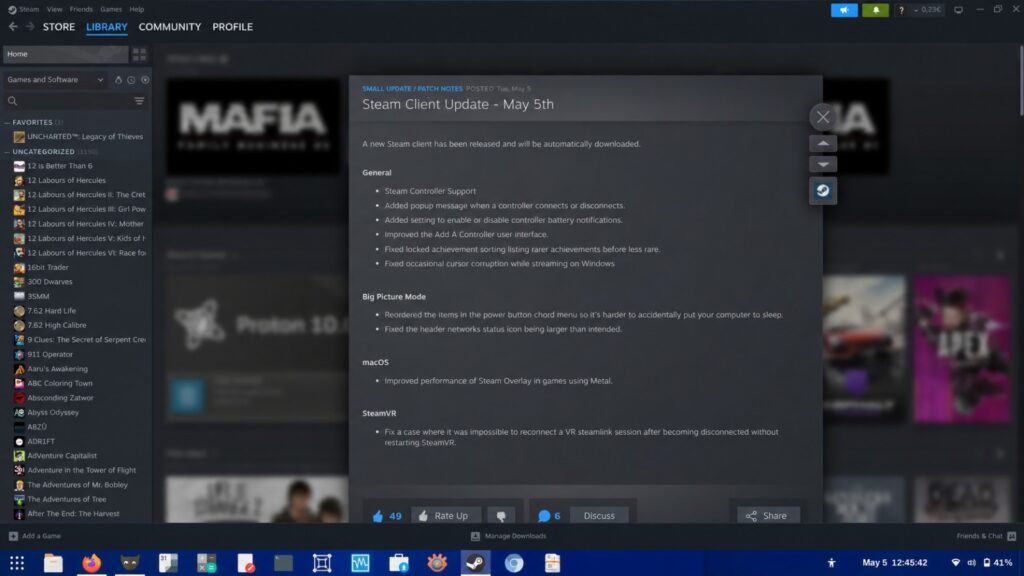Expand the Games and Software dropdown
Viewport: 1024px width, 576px height.
point(56,80)
